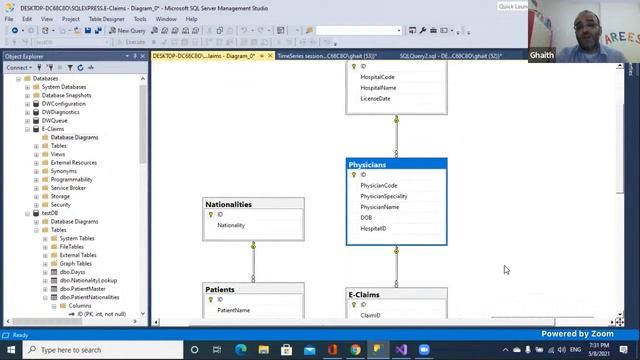Open the Tools menu
Viewport: 640px width, 360px height.
140,19
